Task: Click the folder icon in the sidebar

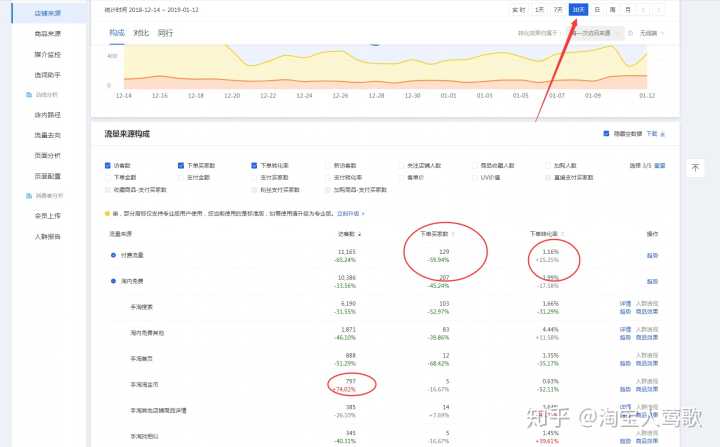Action: click(x=27, y=93)
